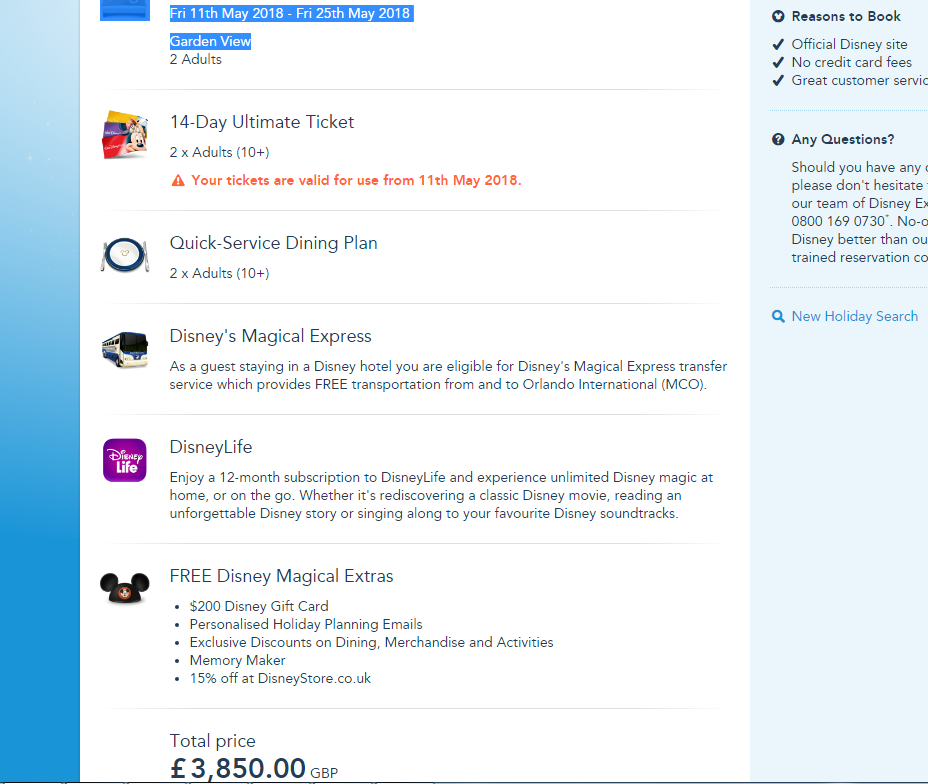The image size is (928, 784).
Task: Click the Memory Maker list item
Action: click(237, 660)
